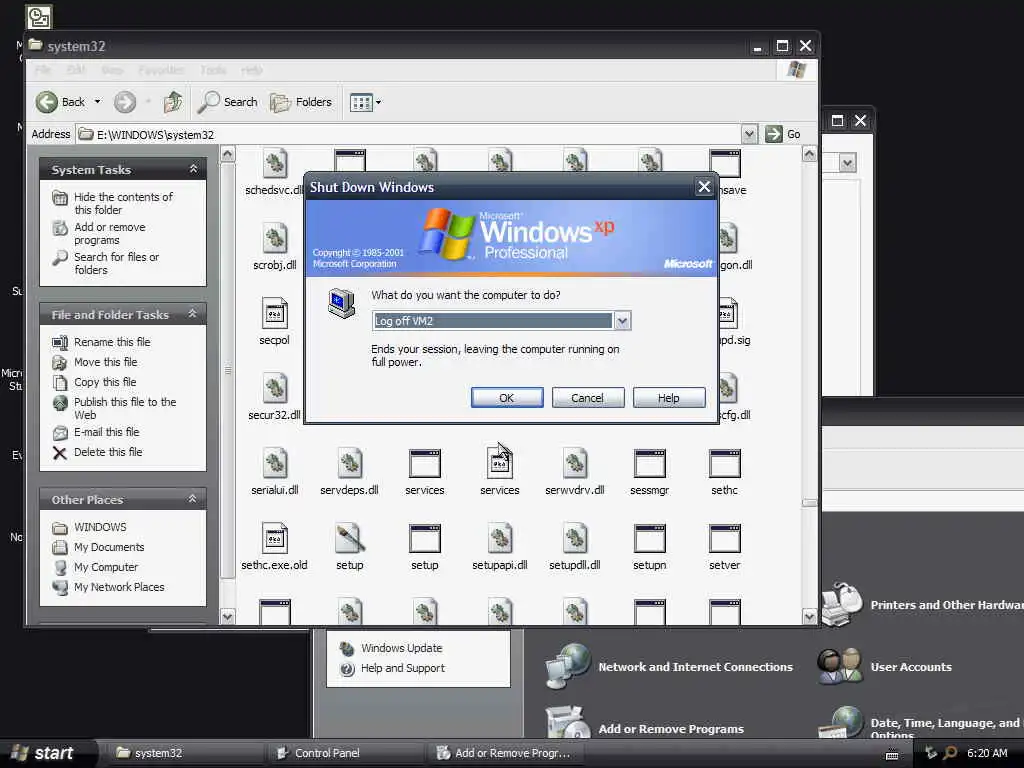Open My Documents in Other Places
Screen dimensions: 1024x768
coord(108,547)
